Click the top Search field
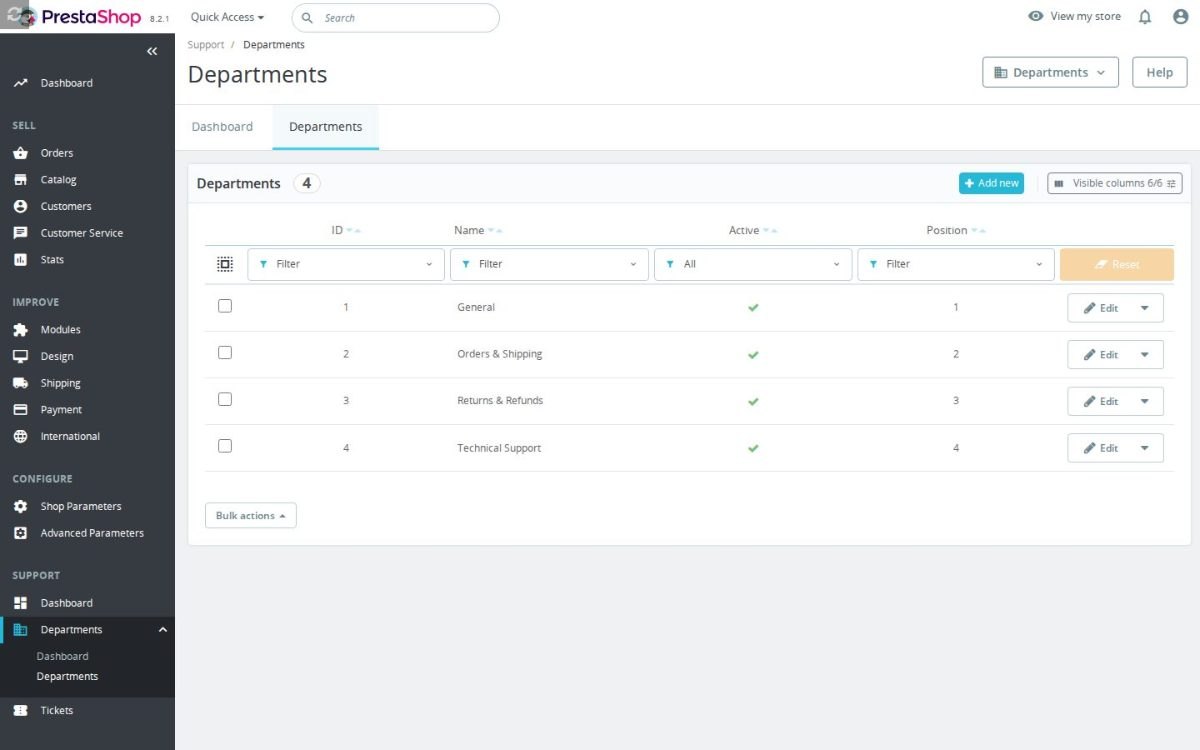This screenshot has height=750, width=1200. click(395, 18)
